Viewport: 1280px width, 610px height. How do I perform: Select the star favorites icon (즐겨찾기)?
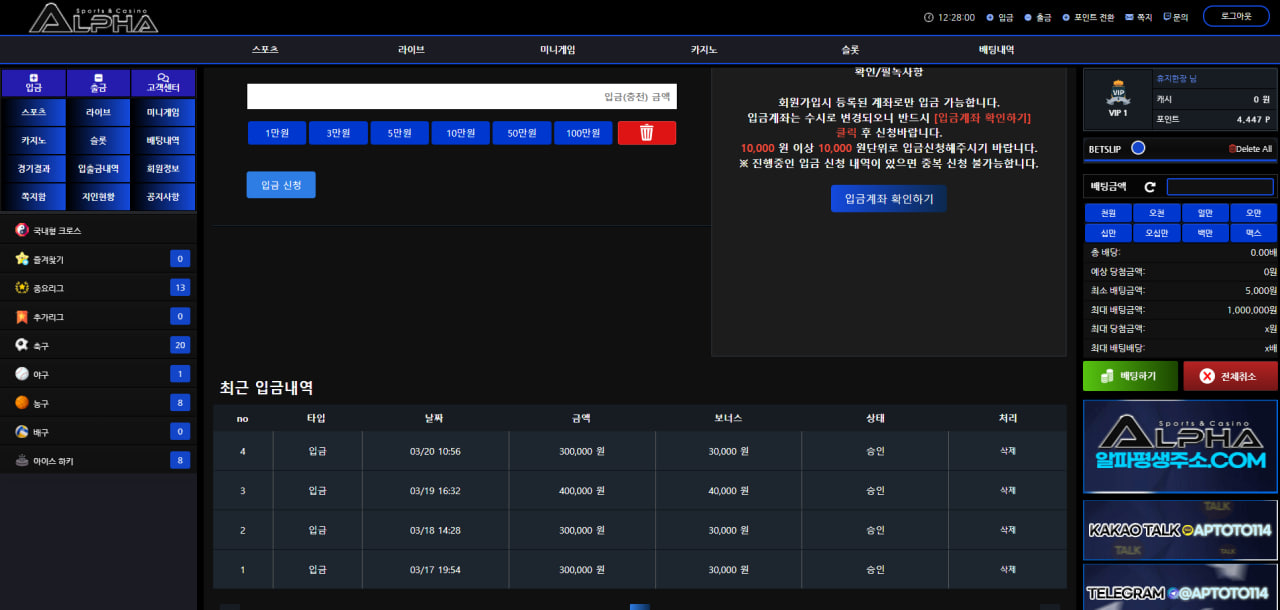coord(22,259)
